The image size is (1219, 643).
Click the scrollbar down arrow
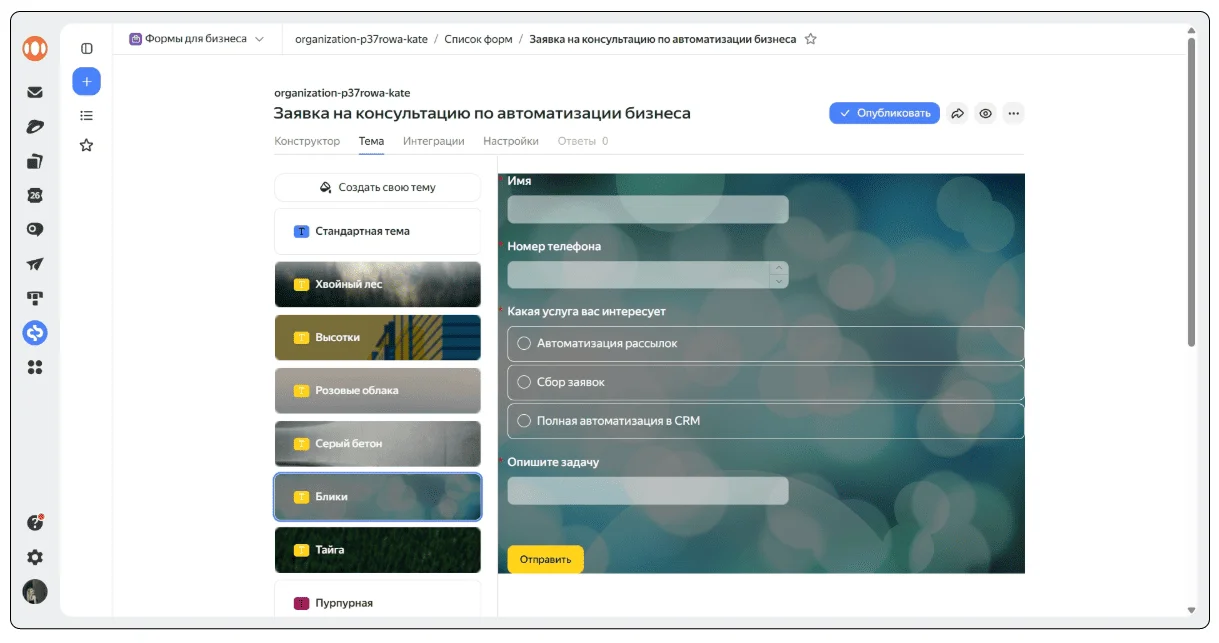pos(1191,610)
